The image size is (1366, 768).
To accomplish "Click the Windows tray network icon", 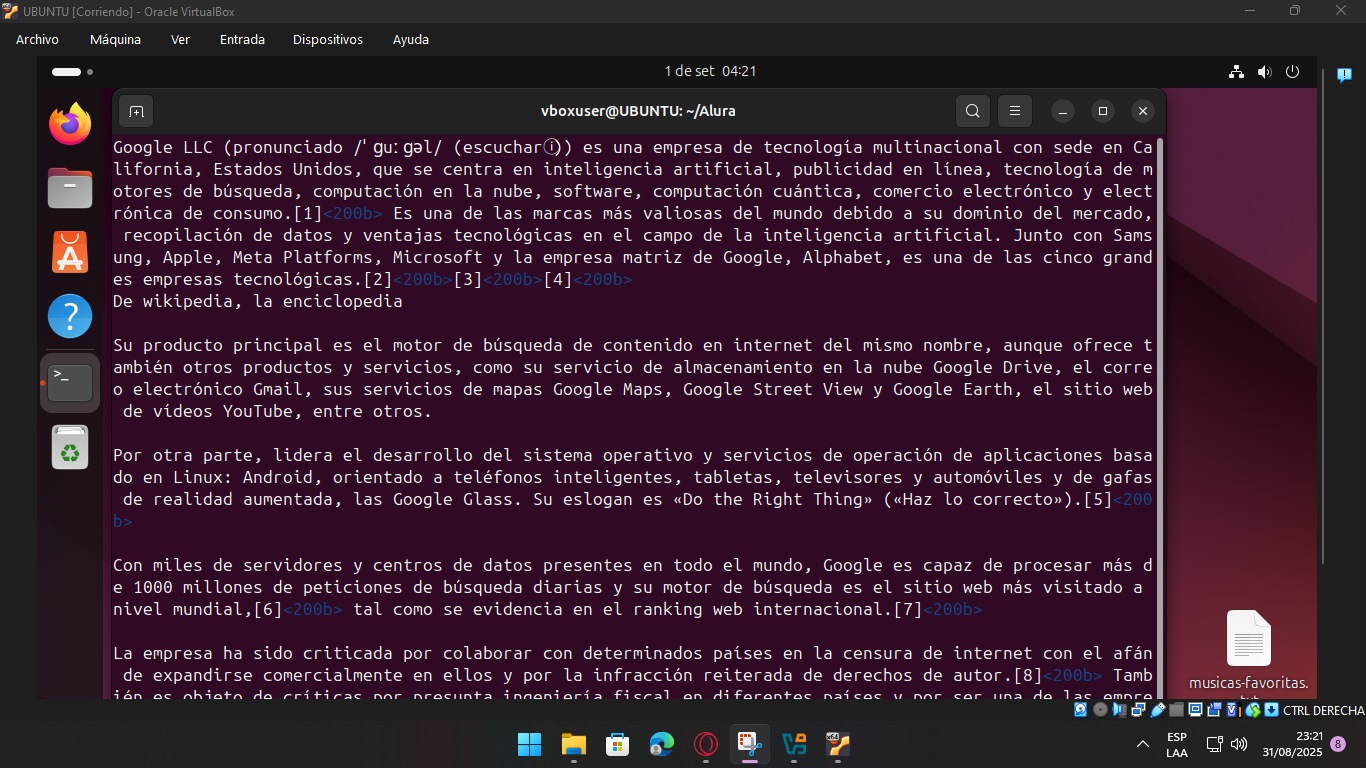I will [1215, 744].
